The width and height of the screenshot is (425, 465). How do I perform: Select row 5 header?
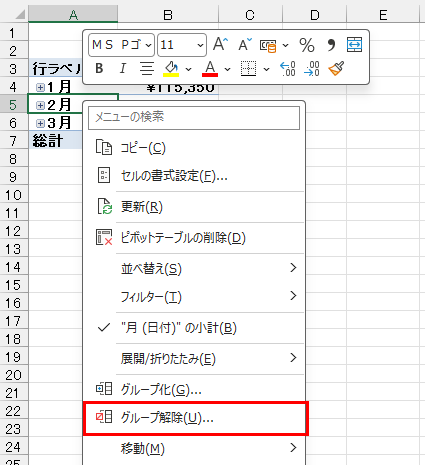(x=13, y=105)
